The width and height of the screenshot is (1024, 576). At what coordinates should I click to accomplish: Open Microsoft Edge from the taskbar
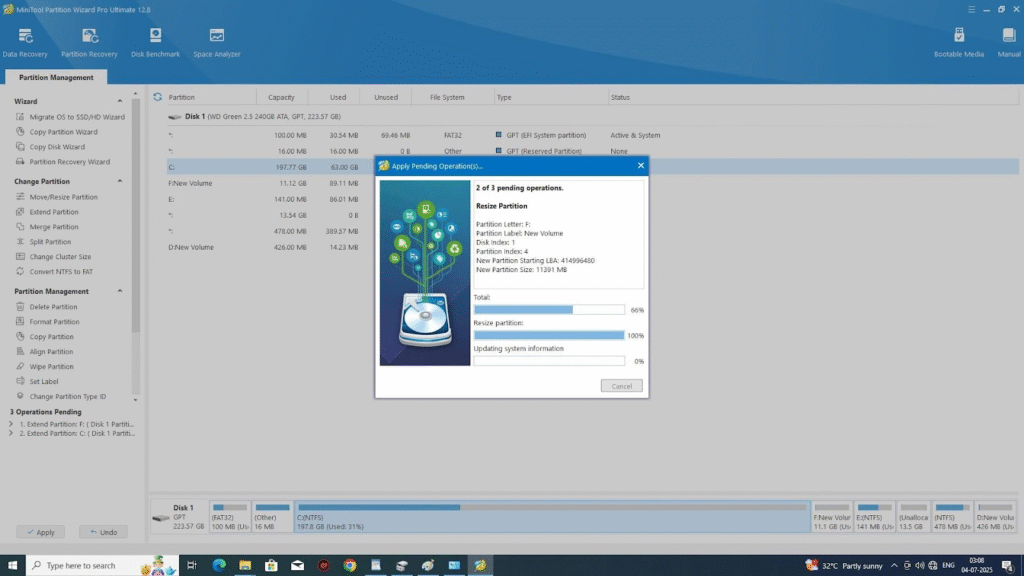(219, 566)
